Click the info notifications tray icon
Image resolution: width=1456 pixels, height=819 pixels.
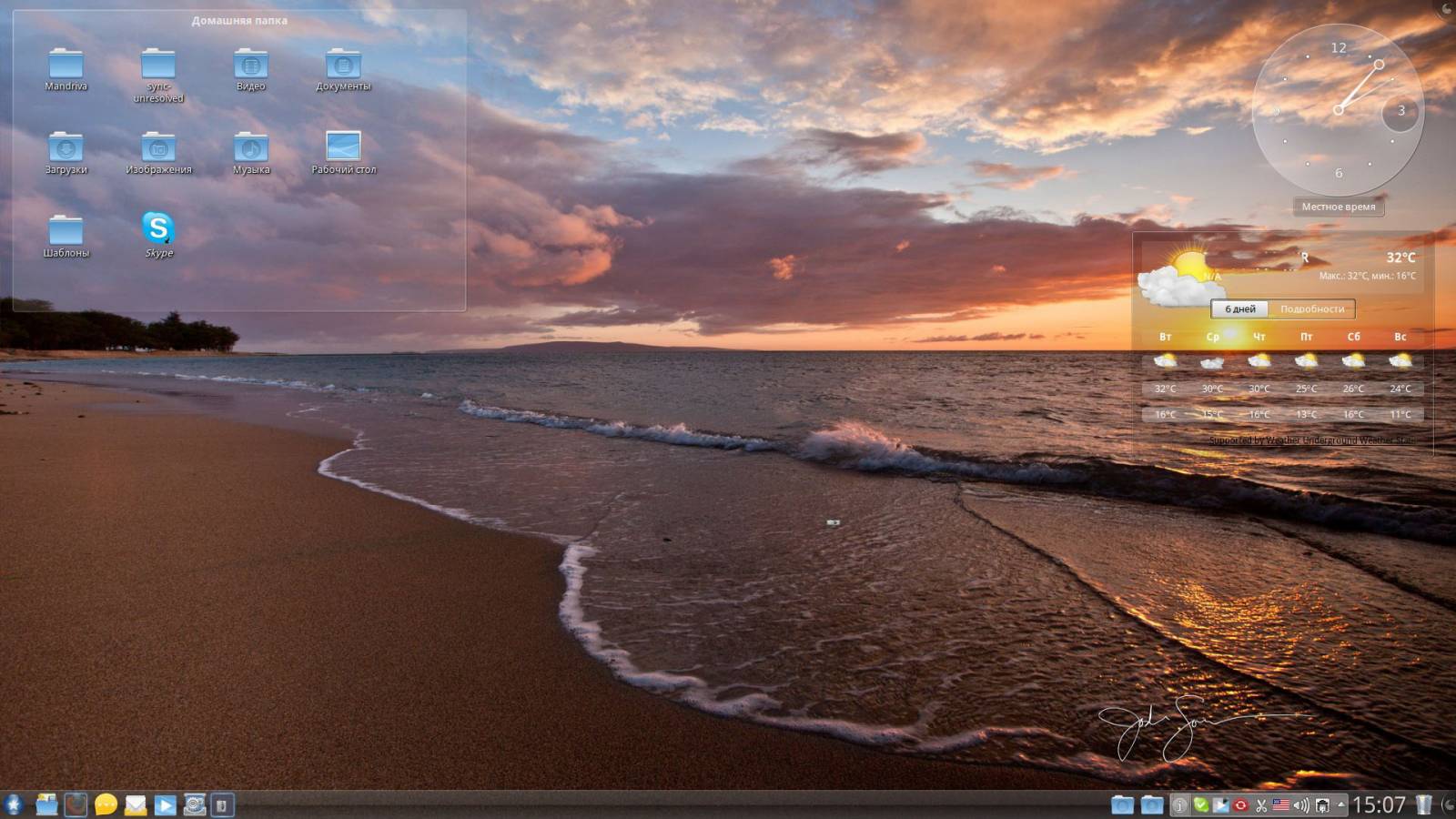(x=1179, y=805)
